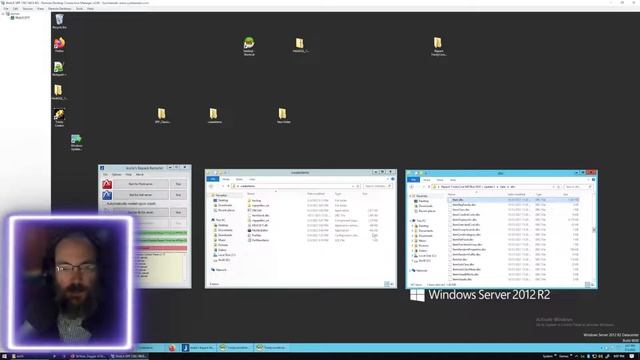Click the second Stop button in restarter
This screenshot has height=360, width=640.
(x=178, y=195)
